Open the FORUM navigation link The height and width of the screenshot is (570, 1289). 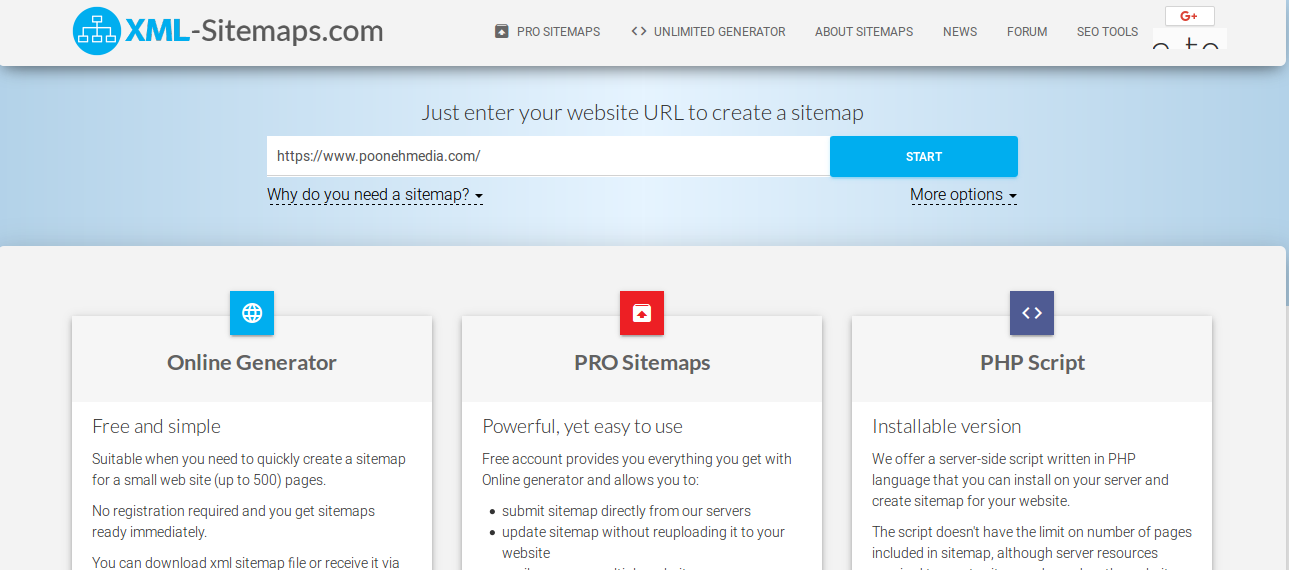1027,32
